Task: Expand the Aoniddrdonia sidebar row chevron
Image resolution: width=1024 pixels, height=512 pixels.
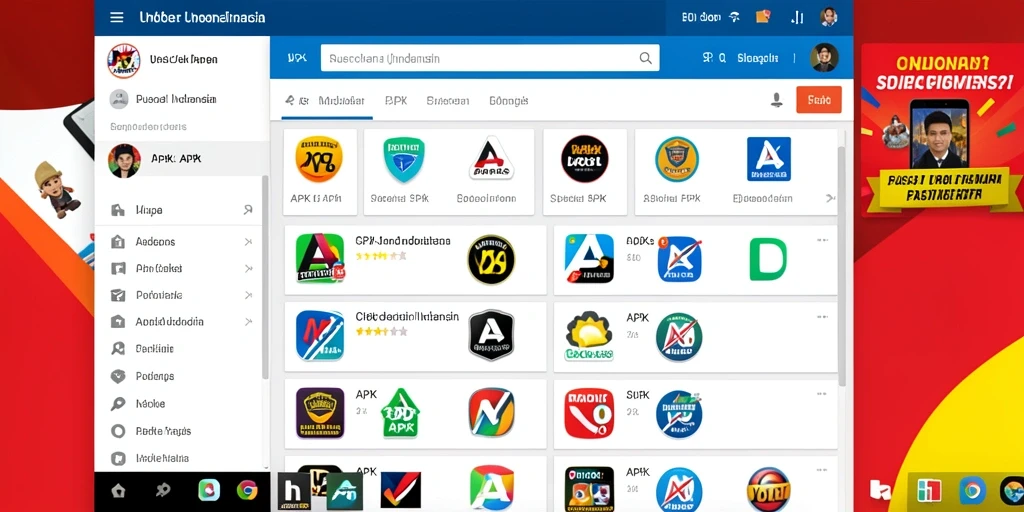Action: coord(248,322)
